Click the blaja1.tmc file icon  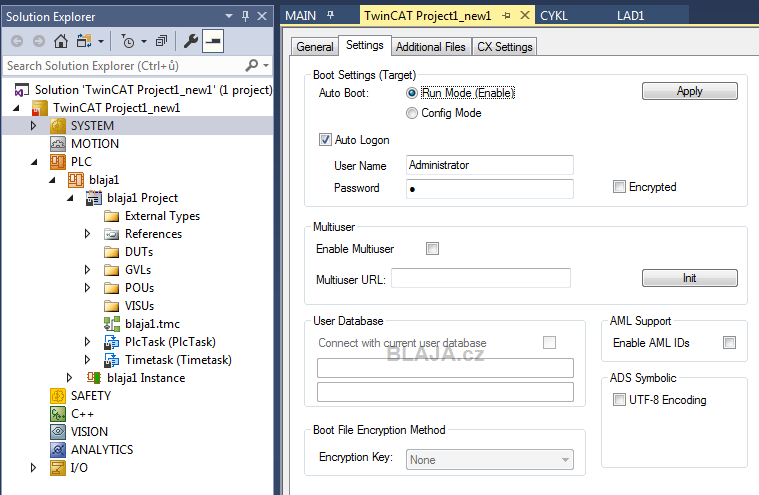(112, 324)
